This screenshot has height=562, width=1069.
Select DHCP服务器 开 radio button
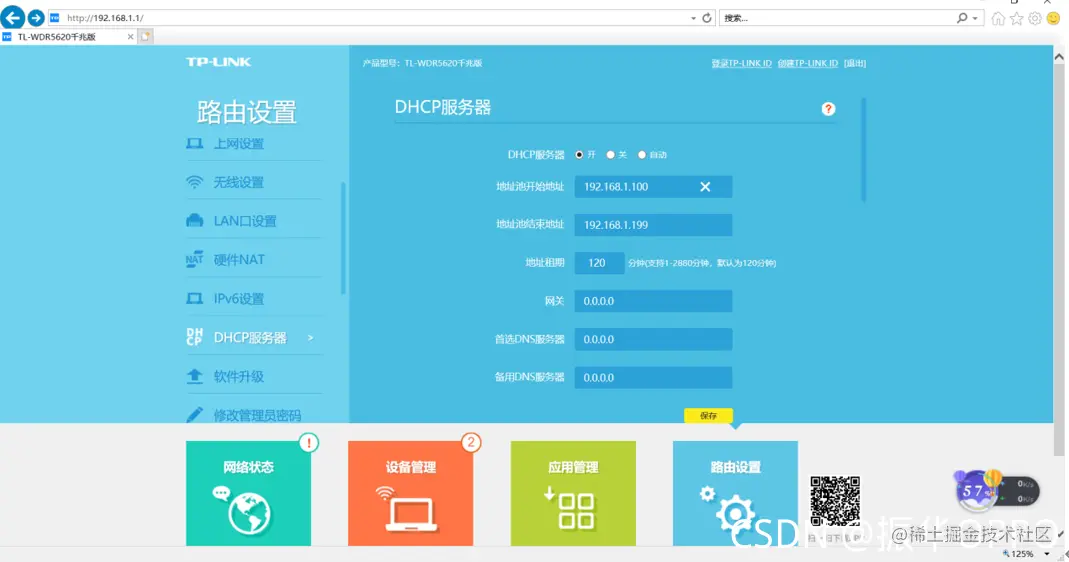pos(579,155)
